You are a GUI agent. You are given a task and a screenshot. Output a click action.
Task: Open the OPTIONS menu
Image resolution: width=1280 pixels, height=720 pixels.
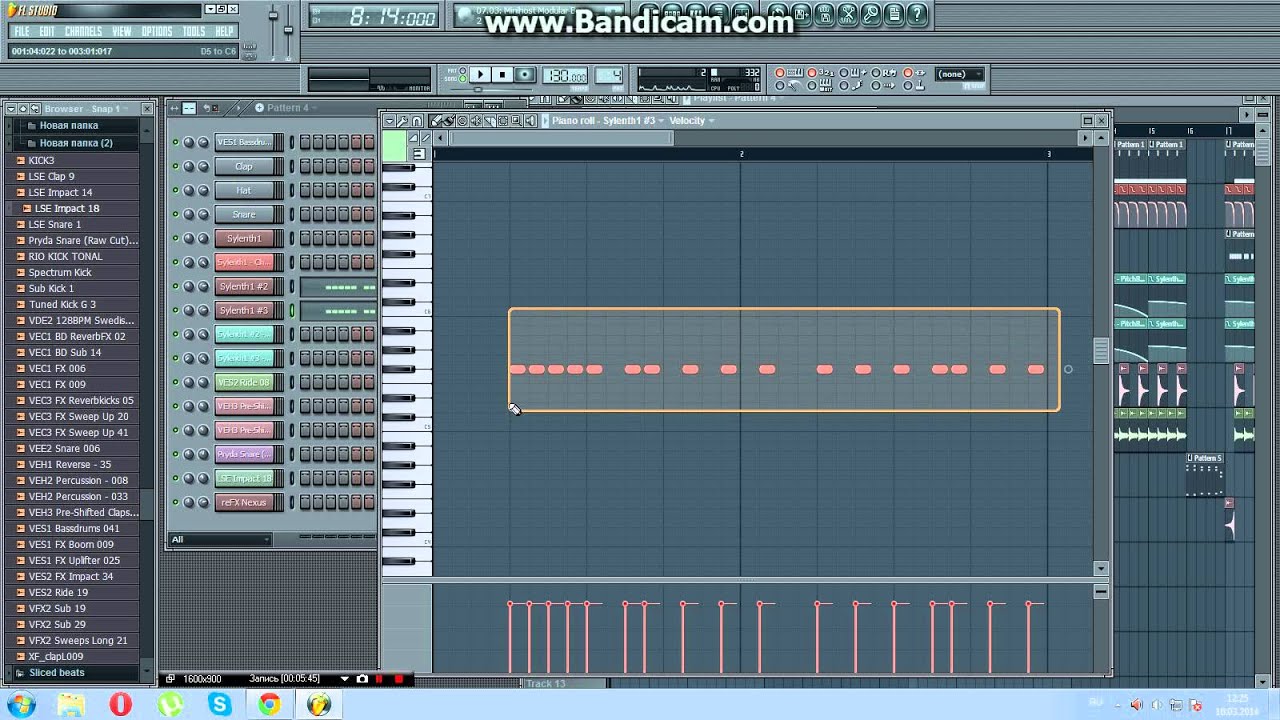pos(157,32)
